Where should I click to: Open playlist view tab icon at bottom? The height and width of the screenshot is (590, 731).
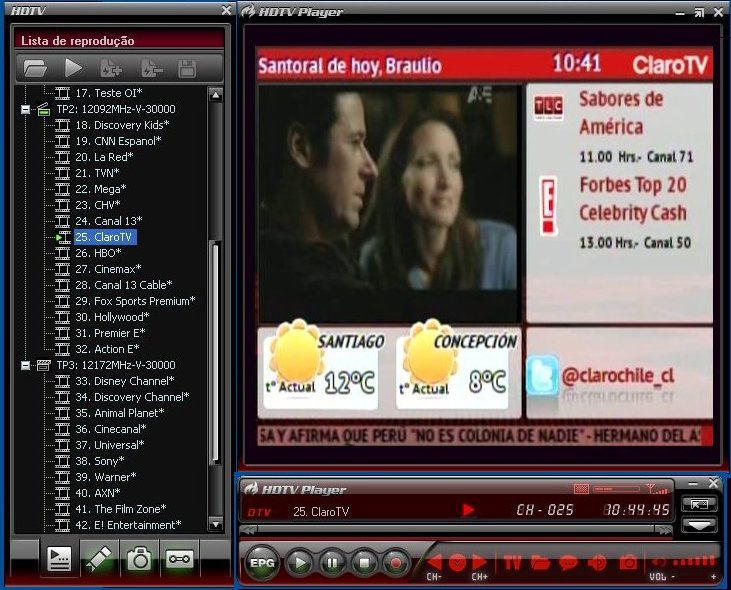[60, 558]
